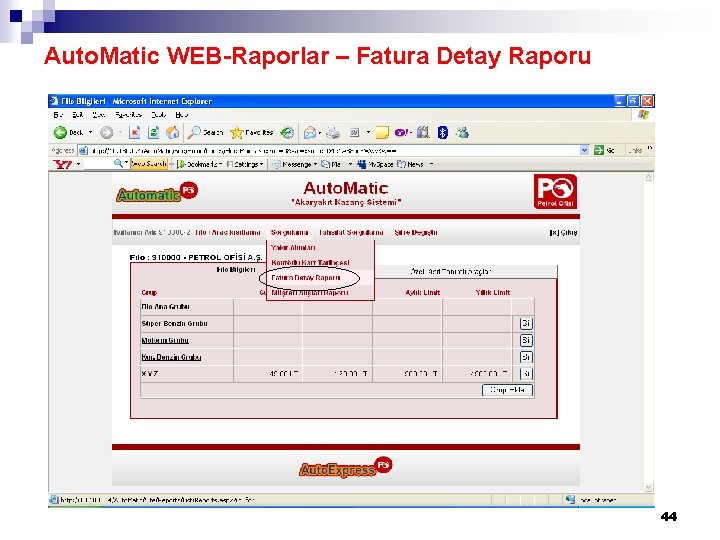Open the Back button history dropdown arrow
This screenshot has width=720, height=540.
pos(90,133)
